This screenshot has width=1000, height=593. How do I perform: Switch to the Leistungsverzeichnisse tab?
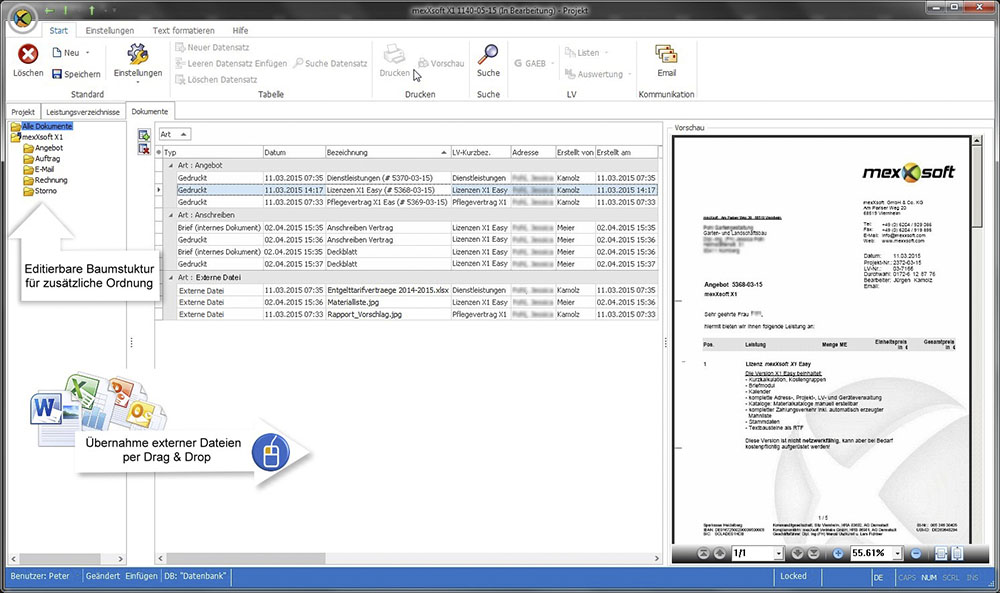(x=84, y=112)
